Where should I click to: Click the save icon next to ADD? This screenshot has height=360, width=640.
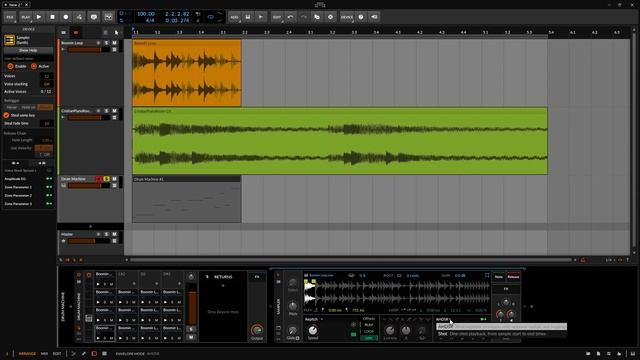coord(247,17)
